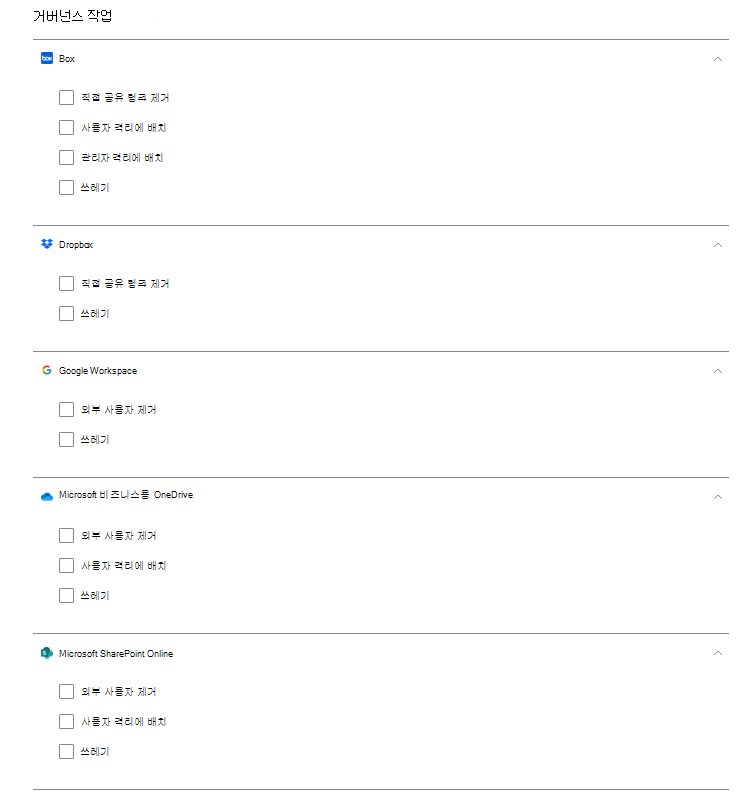The image size is (754, 801).
Task: Check '직접 공유 링크 제거' under Box
Action: pyautogui.click(x=67, y=98)
